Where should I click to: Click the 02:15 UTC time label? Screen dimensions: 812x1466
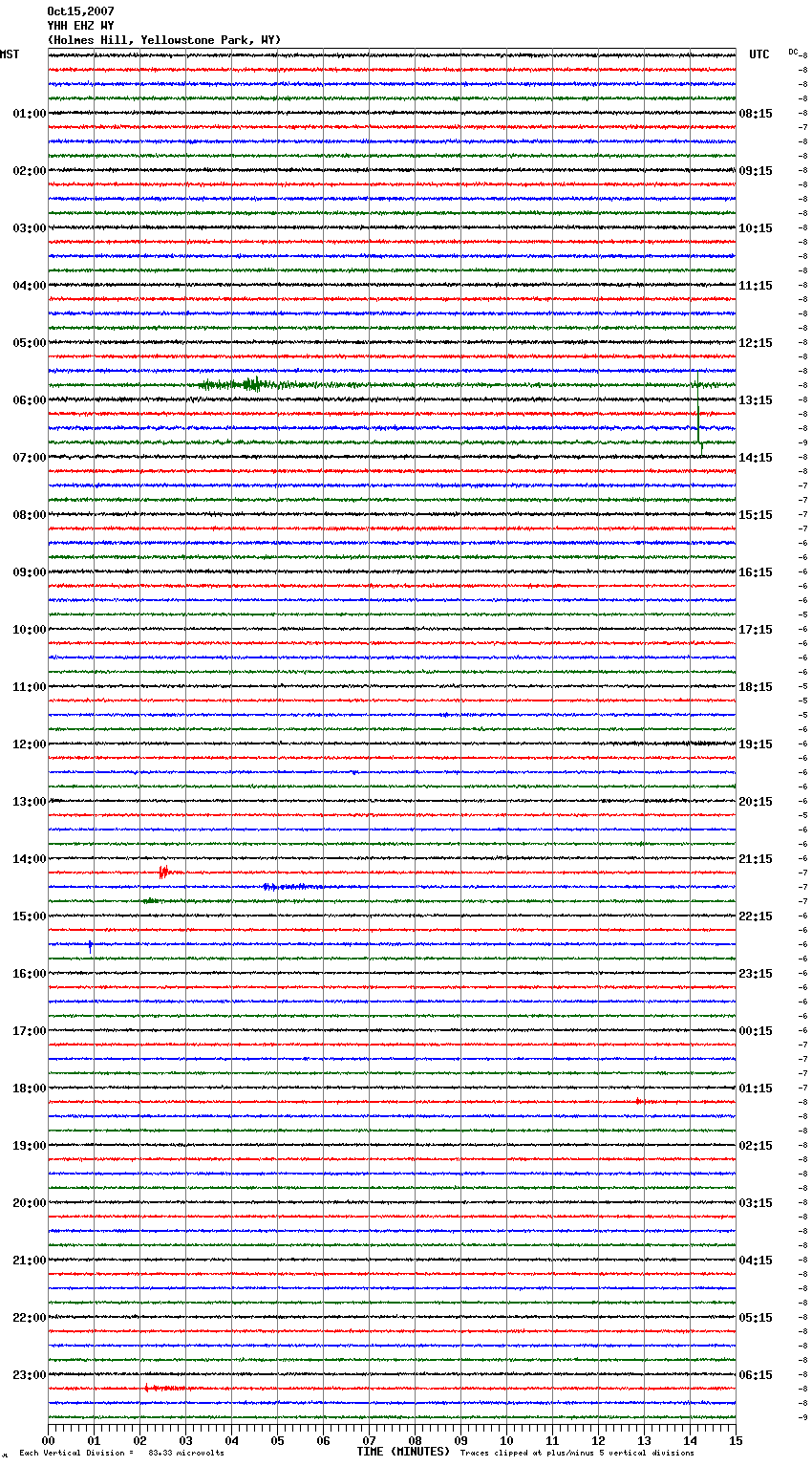pos(756,1146)
